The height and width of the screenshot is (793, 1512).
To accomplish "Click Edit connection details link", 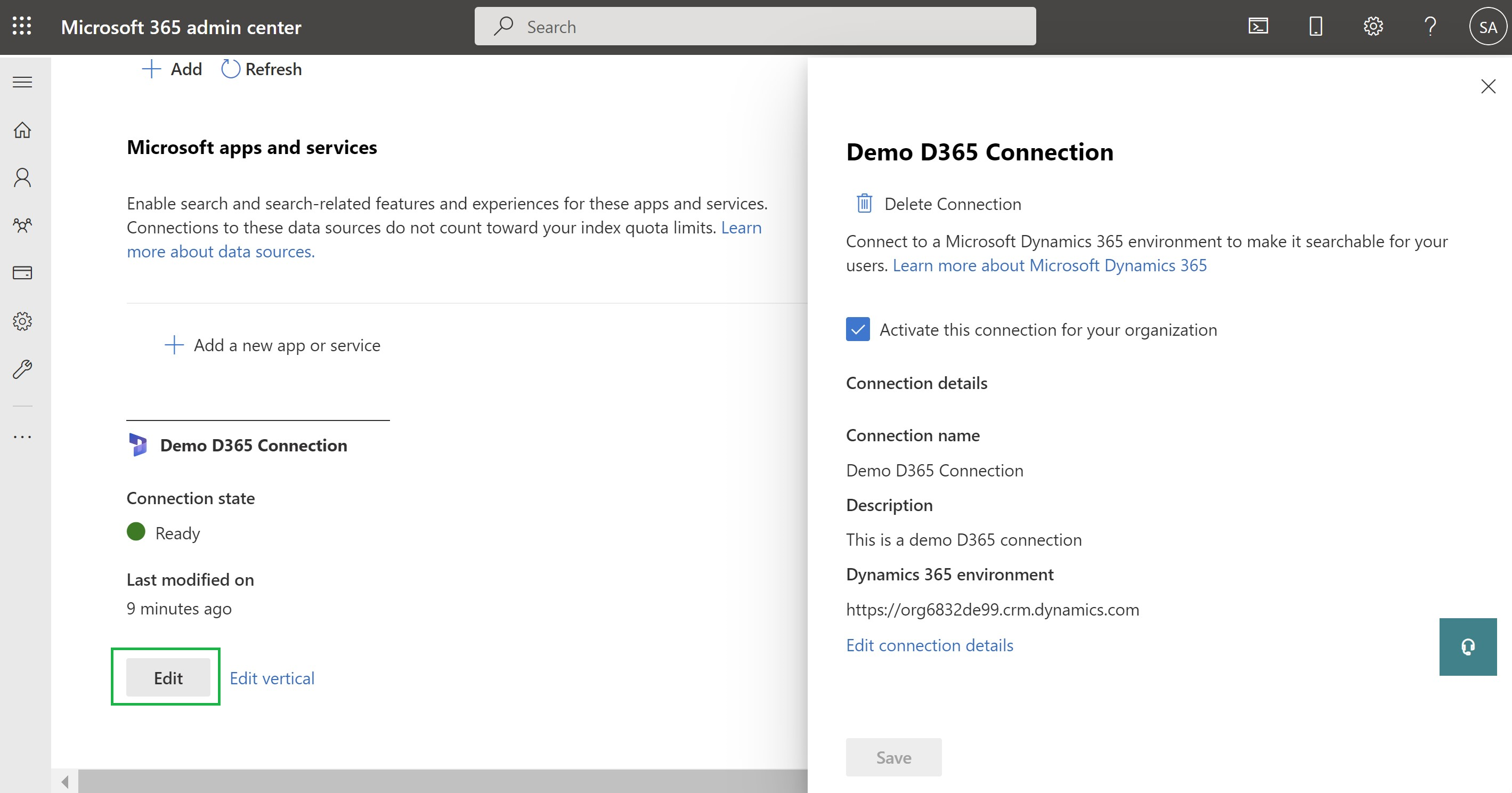I will pyautogui.click(x=930, y=646).
